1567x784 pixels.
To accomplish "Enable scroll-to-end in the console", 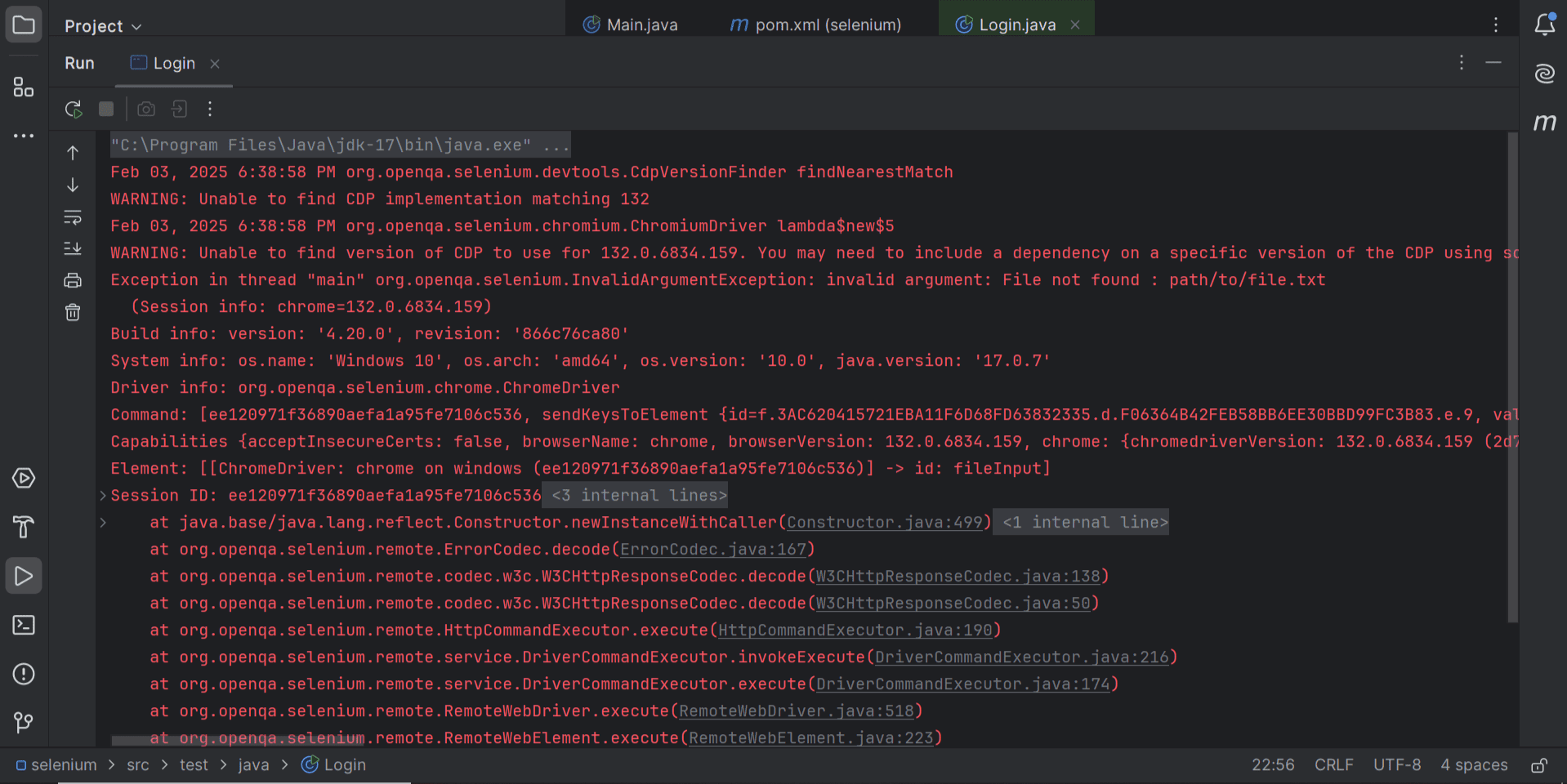I will [x=73, y=248].
